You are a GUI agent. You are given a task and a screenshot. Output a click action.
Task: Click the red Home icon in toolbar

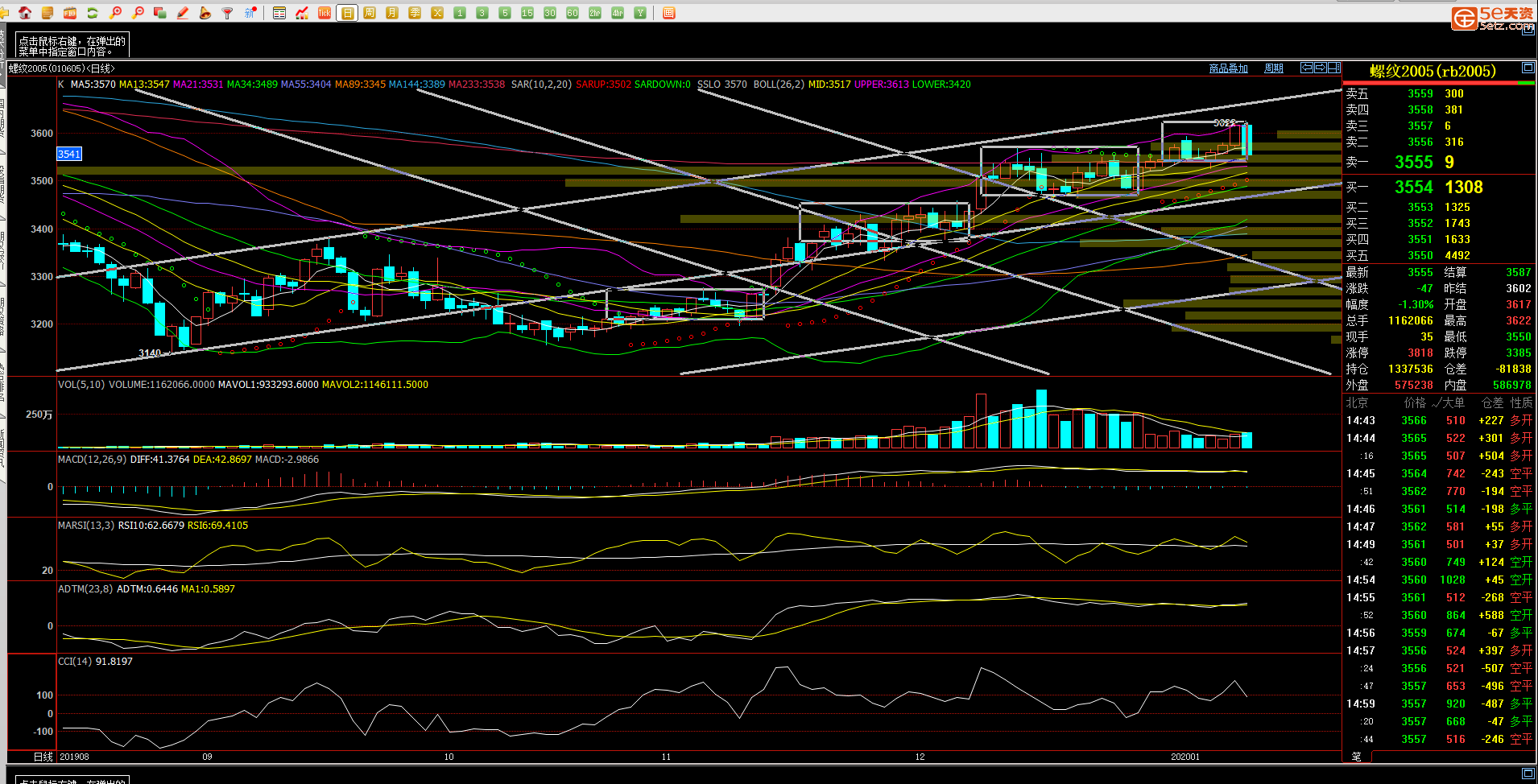click(25, 13)
